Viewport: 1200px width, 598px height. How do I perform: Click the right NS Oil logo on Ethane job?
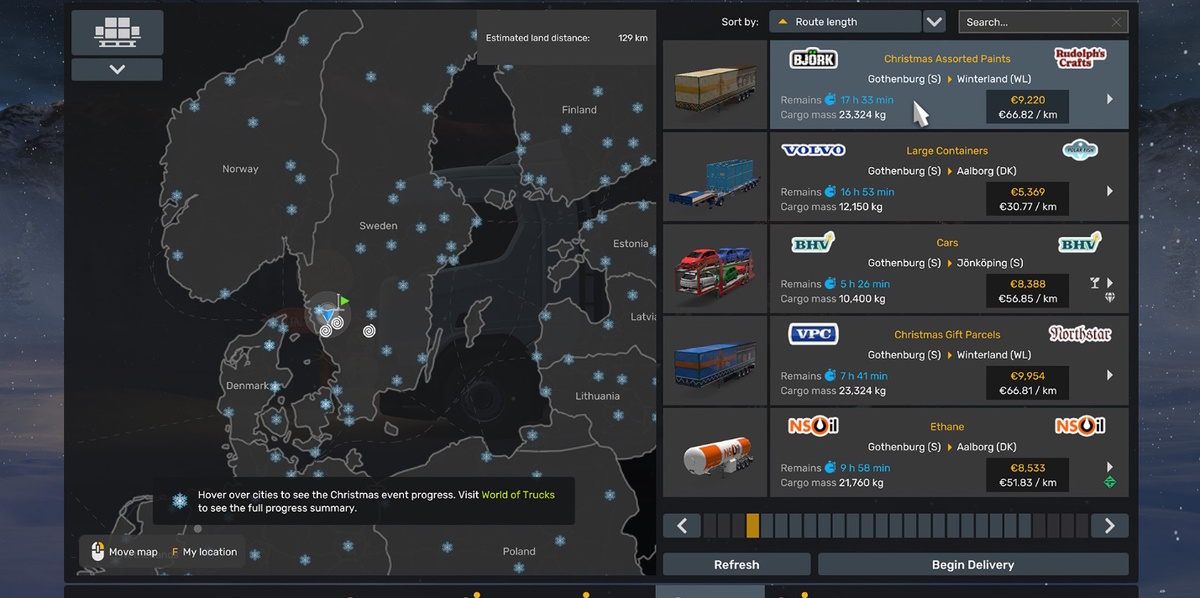pyautogui.click(x=1080, y=426)
